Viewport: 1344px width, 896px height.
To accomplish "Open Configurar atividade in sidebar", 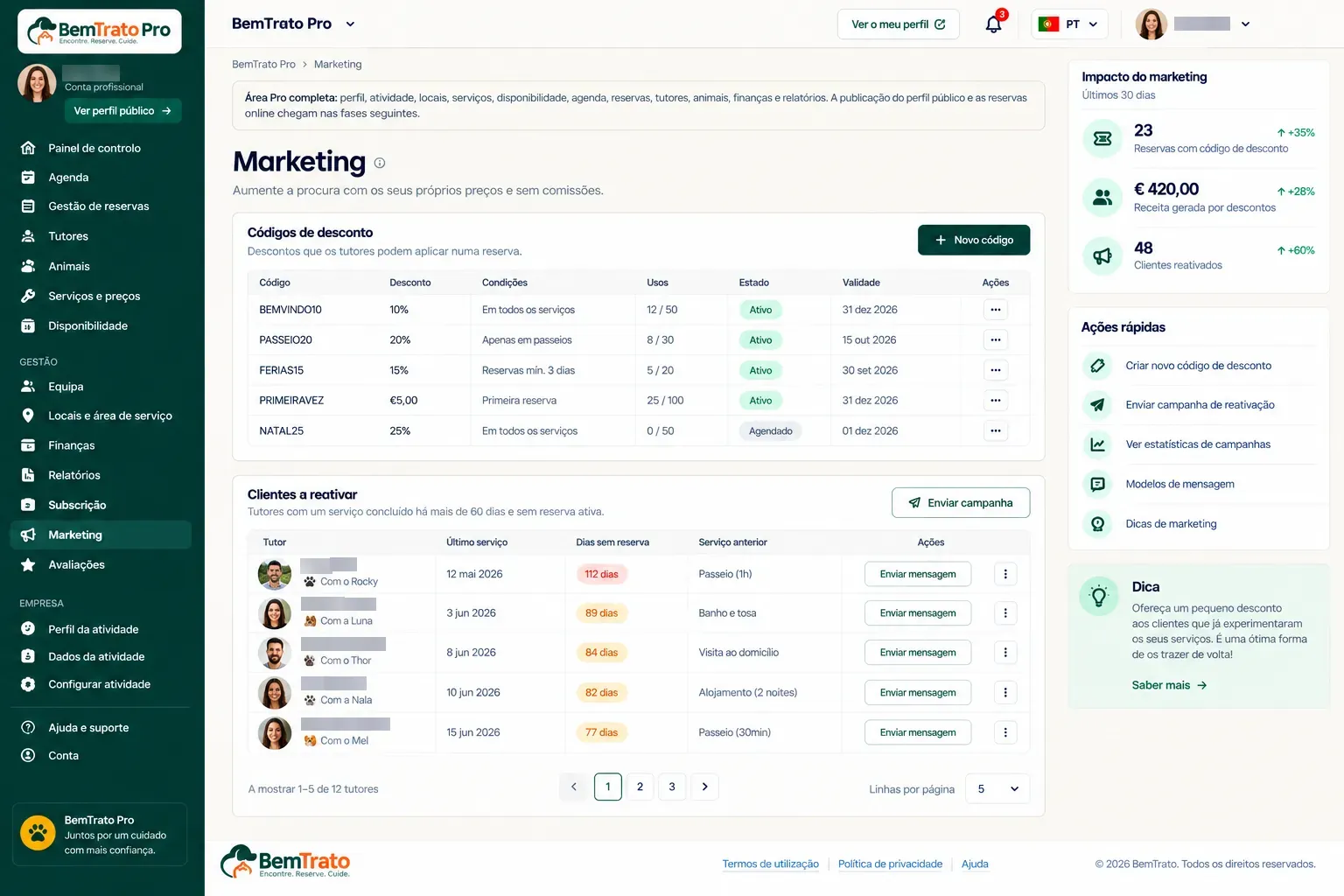I will pyautogui.click(x=99, y=684).
